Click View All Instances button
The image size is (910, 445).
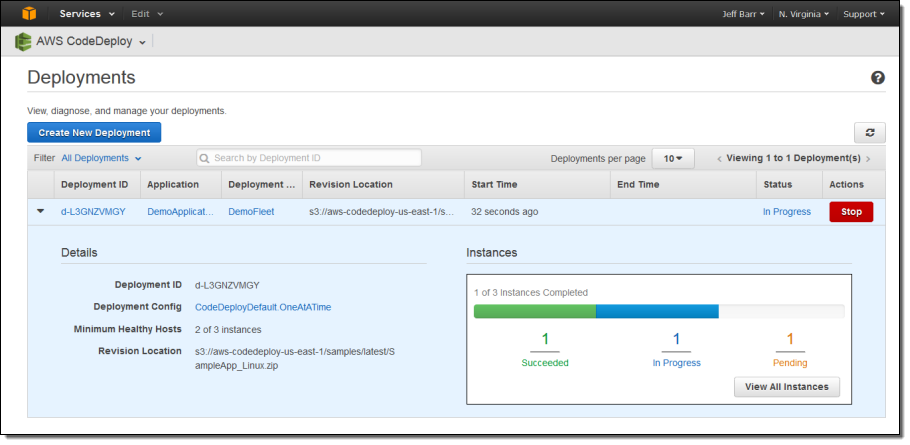pos(787,387)
